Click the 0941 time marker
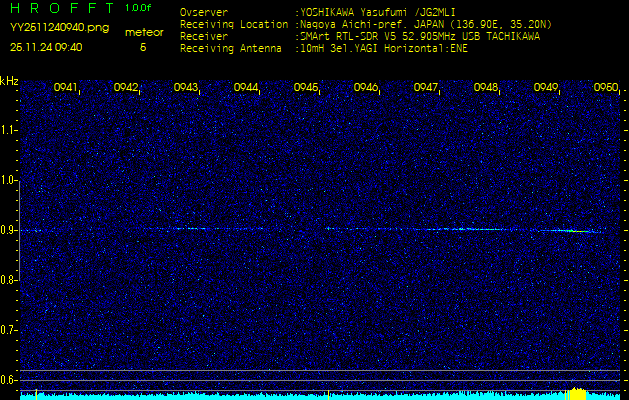Viewport: 629px width, 400px height. pos(66,88)
